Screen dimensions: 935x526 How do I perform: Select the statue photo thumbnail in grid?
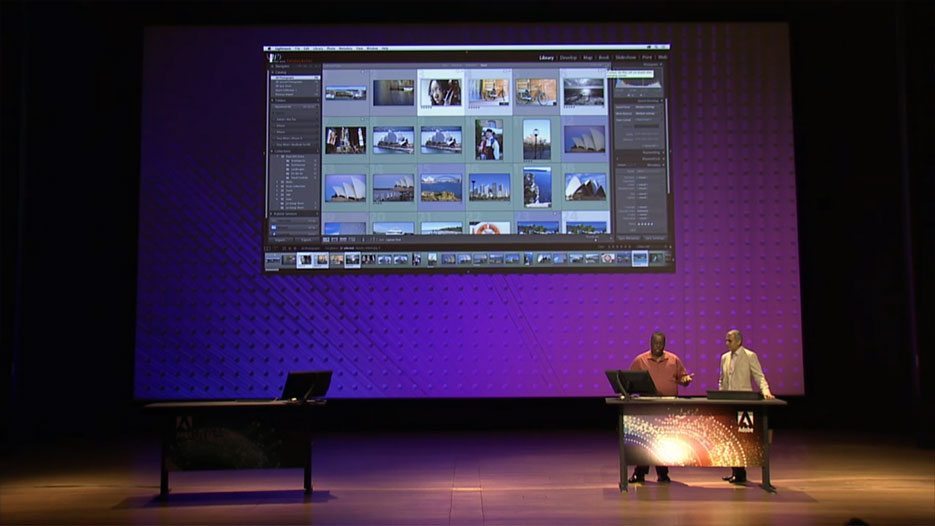pyautogui.click(x=537, y=187)
